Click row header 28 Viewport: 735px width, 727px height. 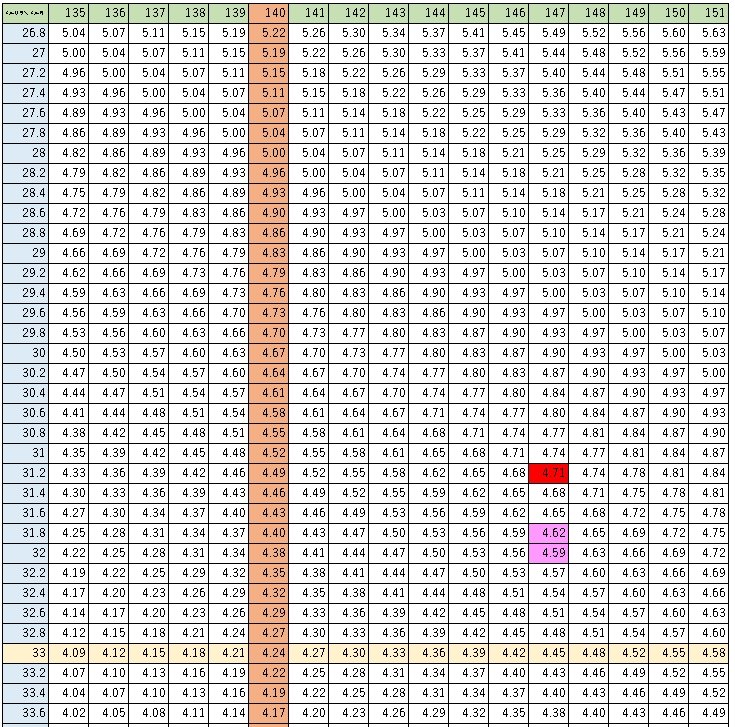click(x=25, y=153)
